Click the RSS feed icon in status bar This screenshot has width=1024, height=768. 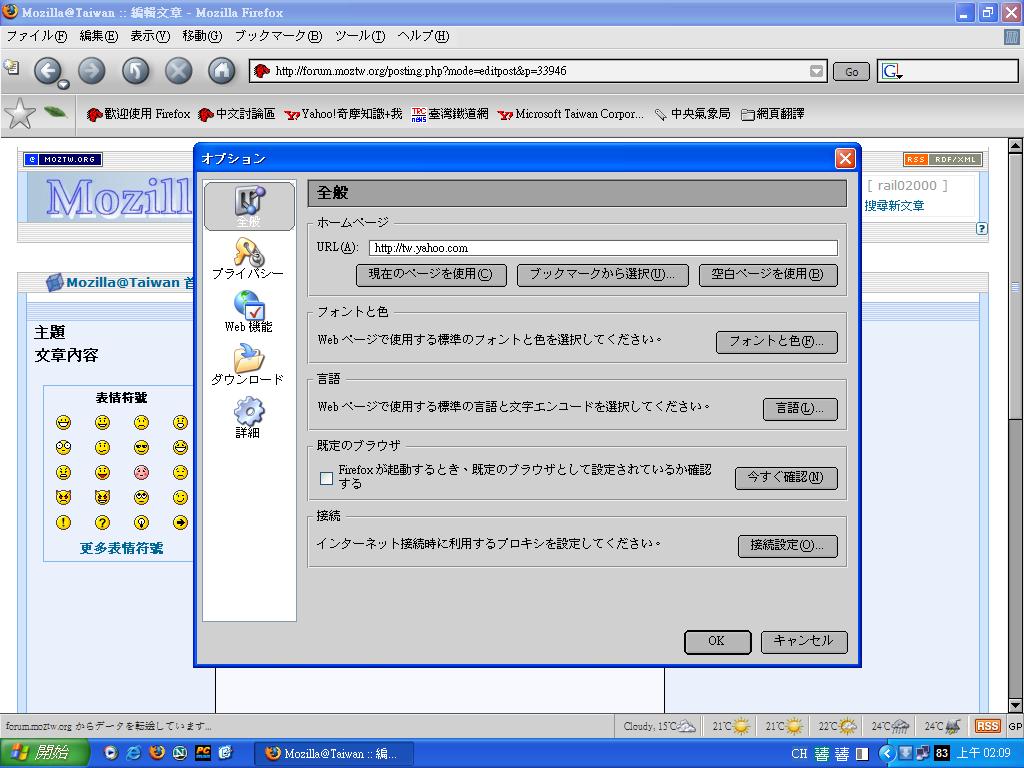[987, 726]
